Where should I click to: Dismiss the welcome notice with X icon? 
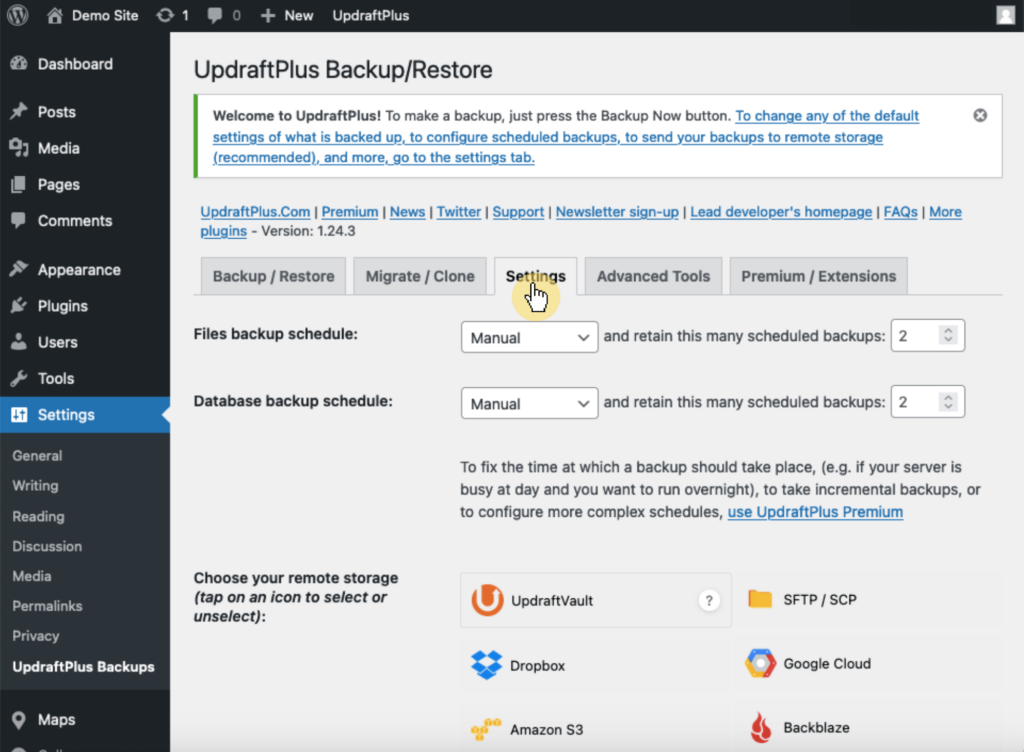point(980,116)
